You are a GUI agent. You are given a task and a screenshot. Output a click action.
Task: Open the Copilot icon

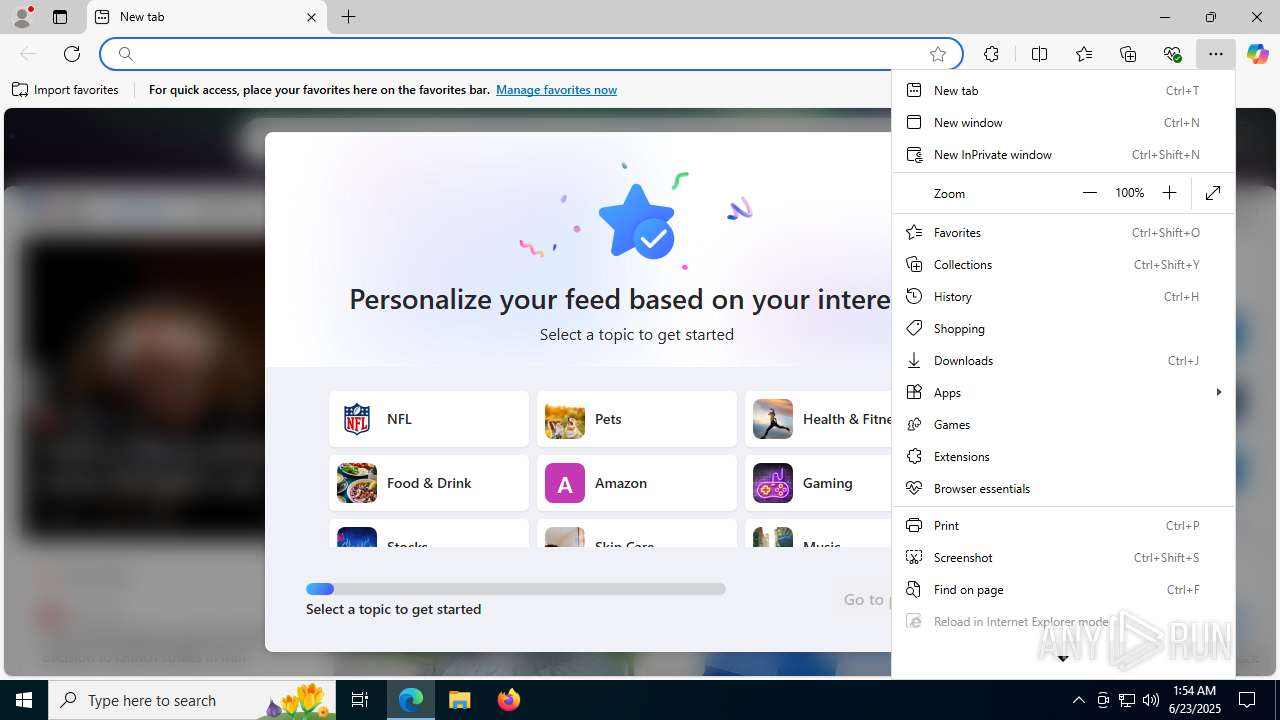(1258, 54)
